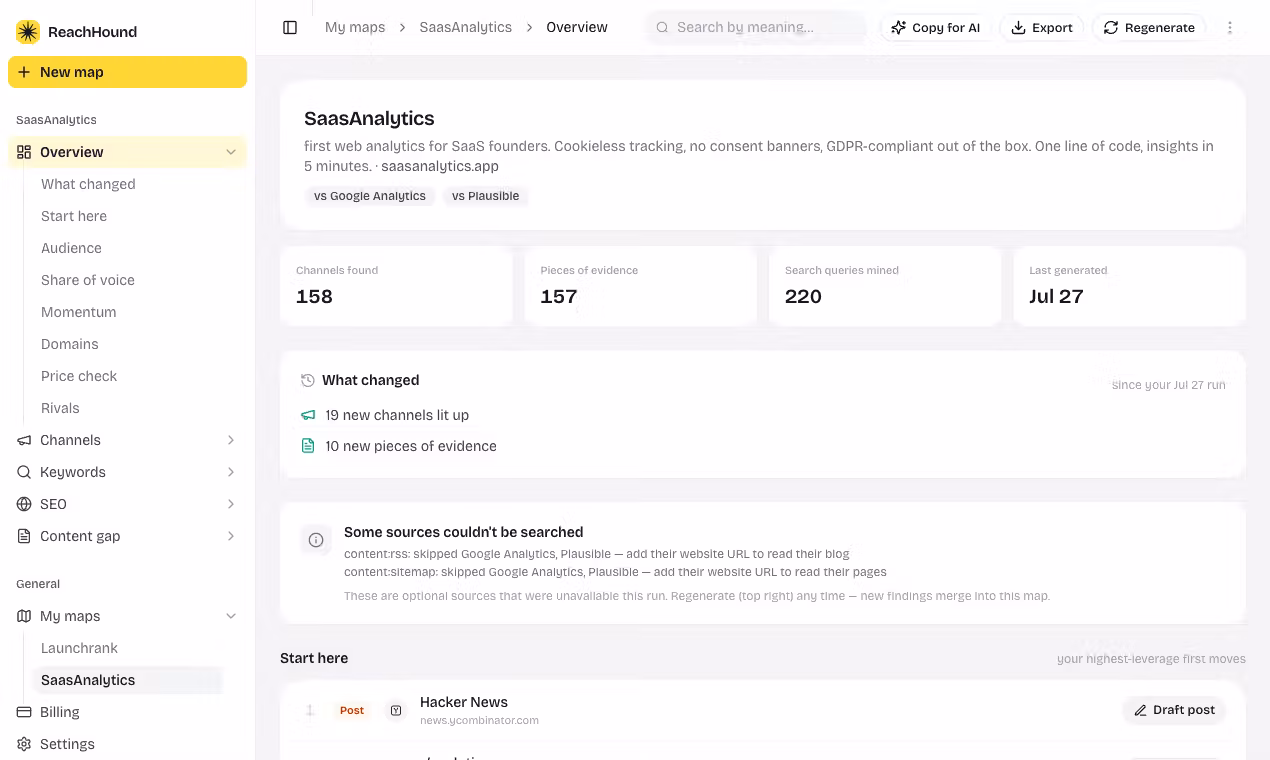Open Settings via the gear icon
Viewport: 1270px width, 760px height.
[24, 744]
